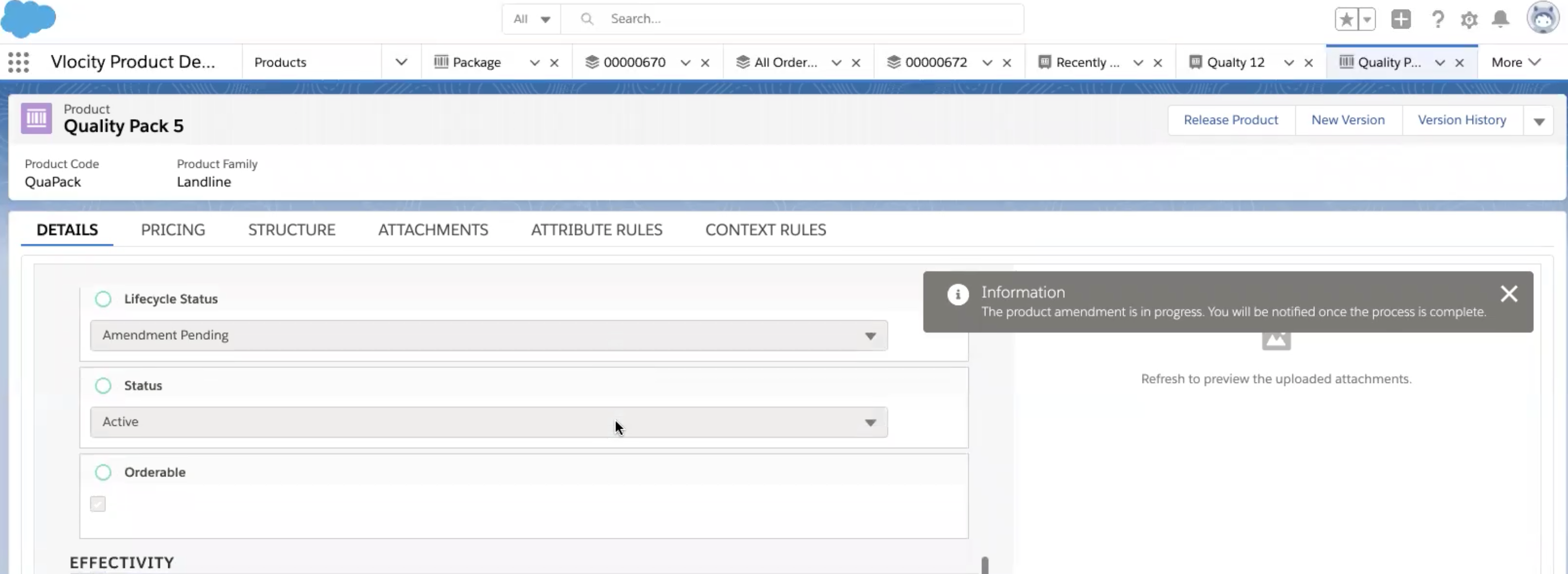Open the search scope All dropdown
This screenshot has width=1568, height=574.
tap(531, 19)
